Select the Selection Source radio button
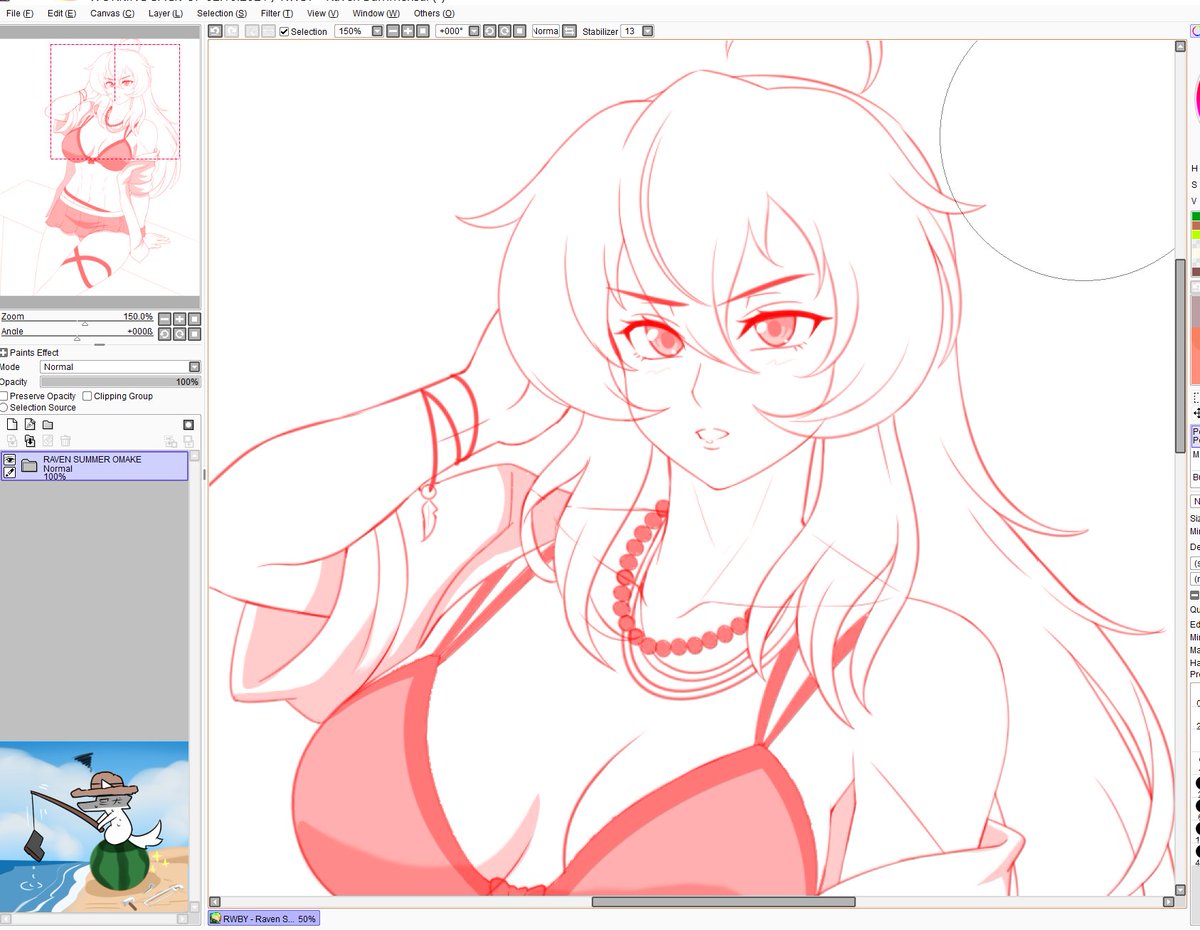Screen dimensions: 1200x930 pyautogui.click(x=4, y=407)
